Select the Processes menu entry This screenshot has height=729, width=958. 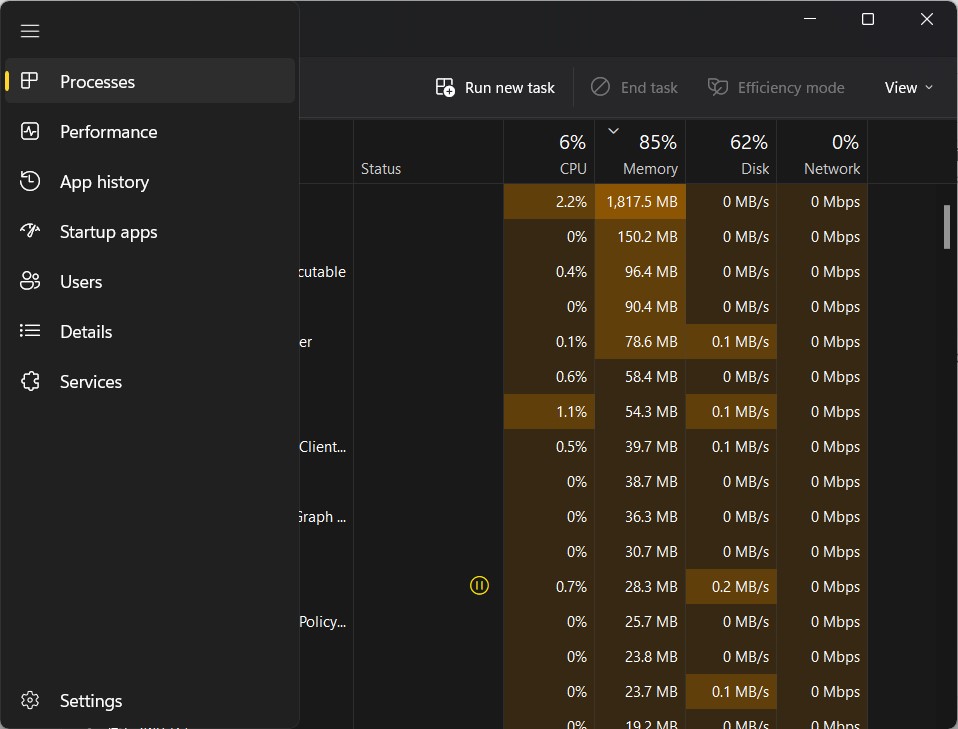tap(96, 81)
